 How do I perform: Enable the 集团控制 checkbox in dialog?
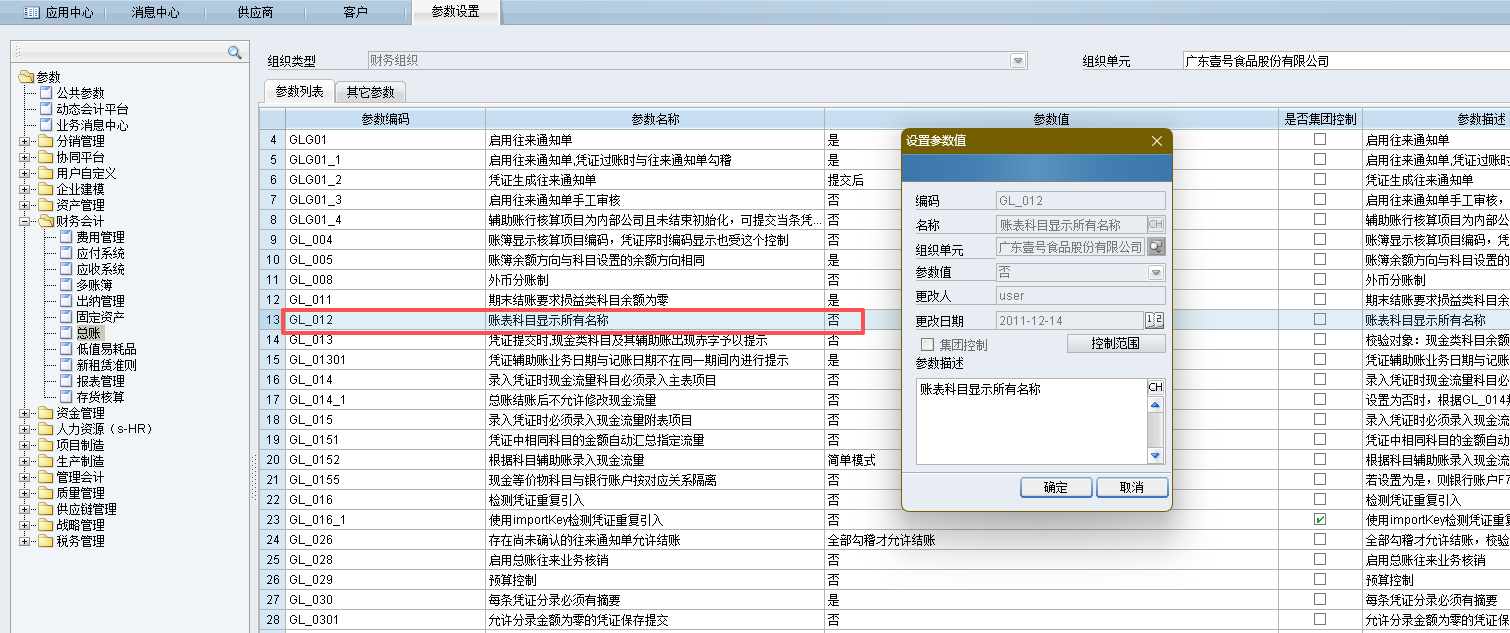(925, 344)
